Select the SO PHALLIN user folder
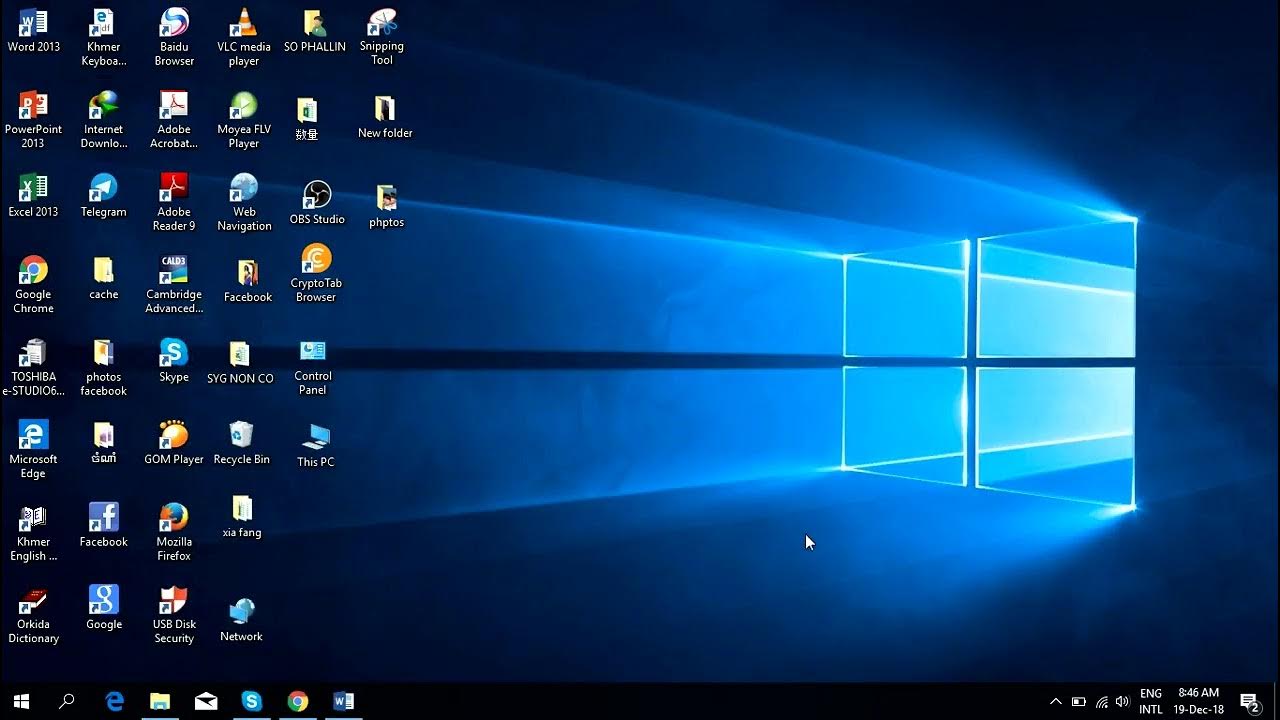This screenshot has width=1280, height=720. pyautogui.click(x=314, y=31)
